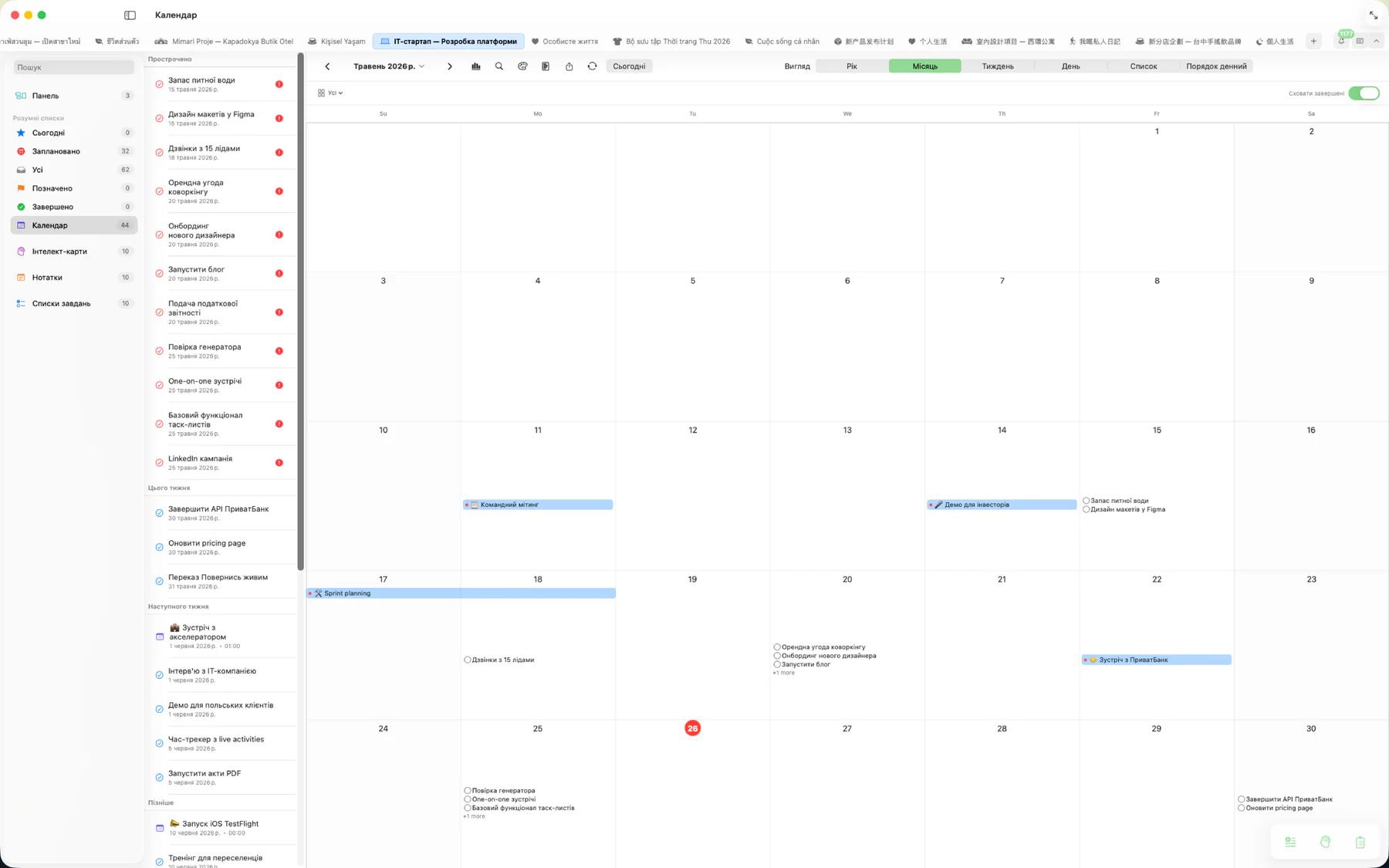Mark Завершити API ПриватБанк done in list
Screen dimensions: 1389x868
pos(159,513)
